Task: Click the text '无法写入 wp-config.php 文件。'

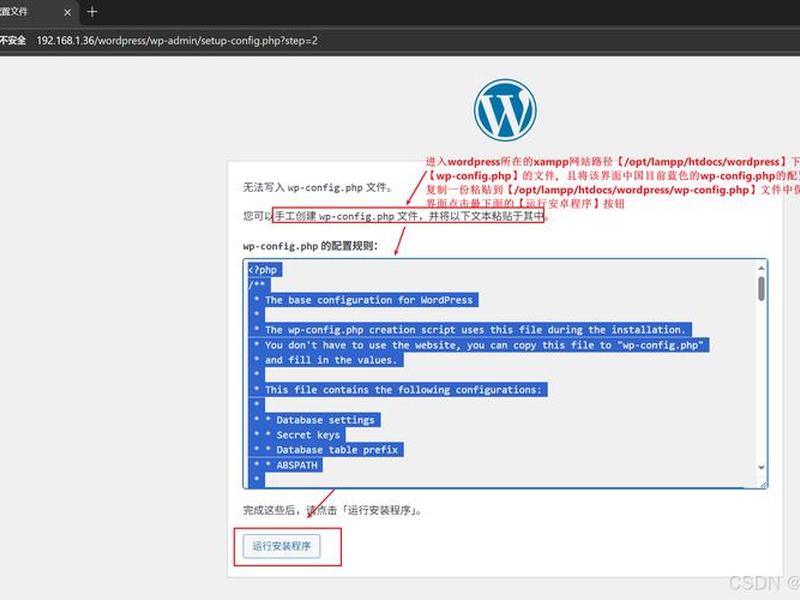Action: point(317,187)
